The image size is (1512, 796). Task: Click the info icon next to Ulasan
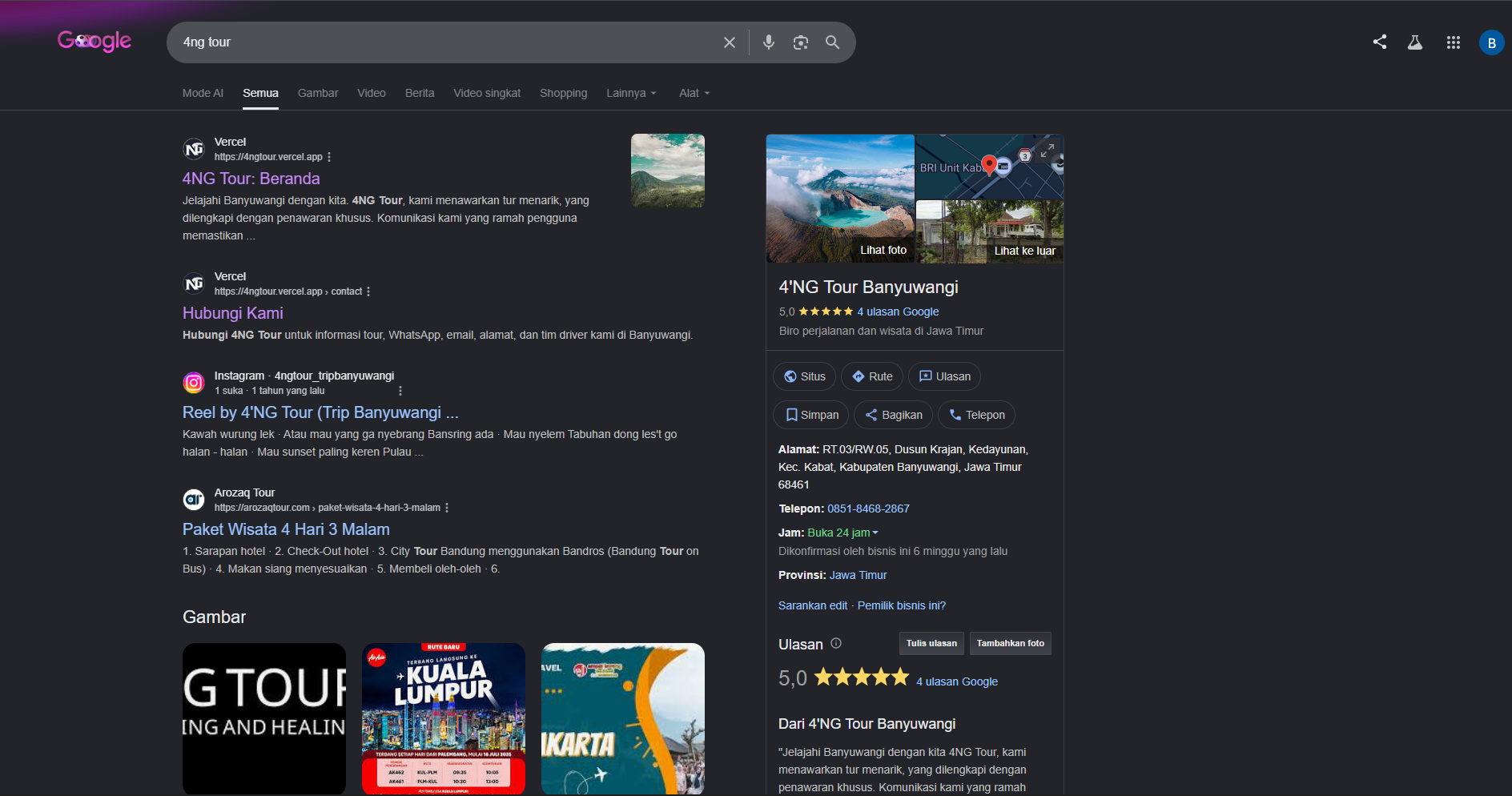pyautogui.click(x=836, y=643)
